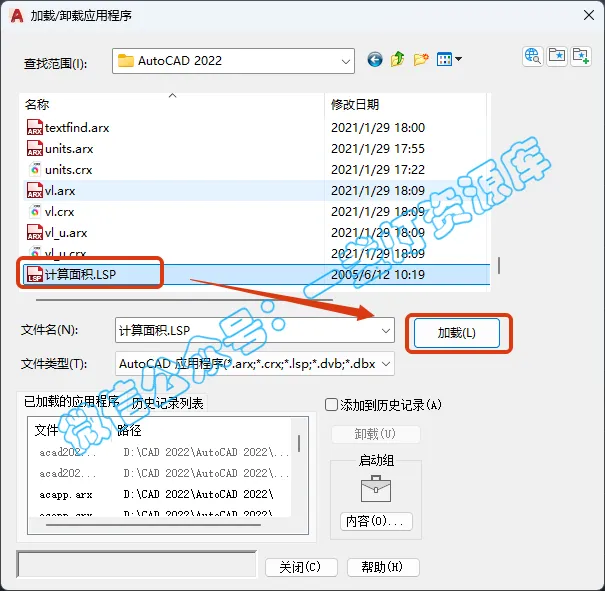This screenshot has height=591, width=605.
Task: Click the 关闭(C) button
Action: pyautogui.click(x=301, y=567)
